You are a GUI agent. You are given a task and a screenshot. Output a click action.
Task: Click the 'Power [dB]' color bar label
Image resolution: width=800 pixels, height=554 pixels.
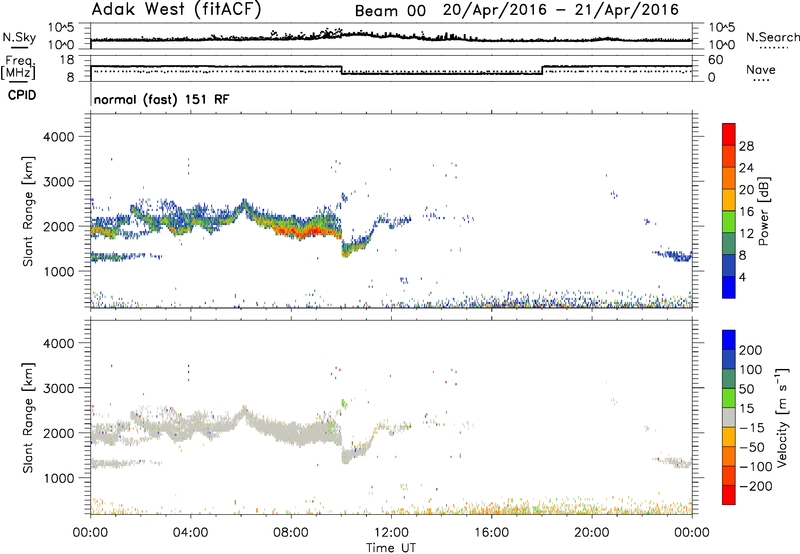(x=763, y=211)
